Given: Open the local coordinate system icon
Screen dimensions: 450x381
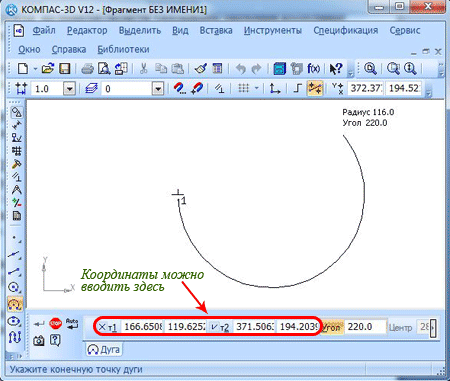Looking at the screenshot, I should [275, 89].
